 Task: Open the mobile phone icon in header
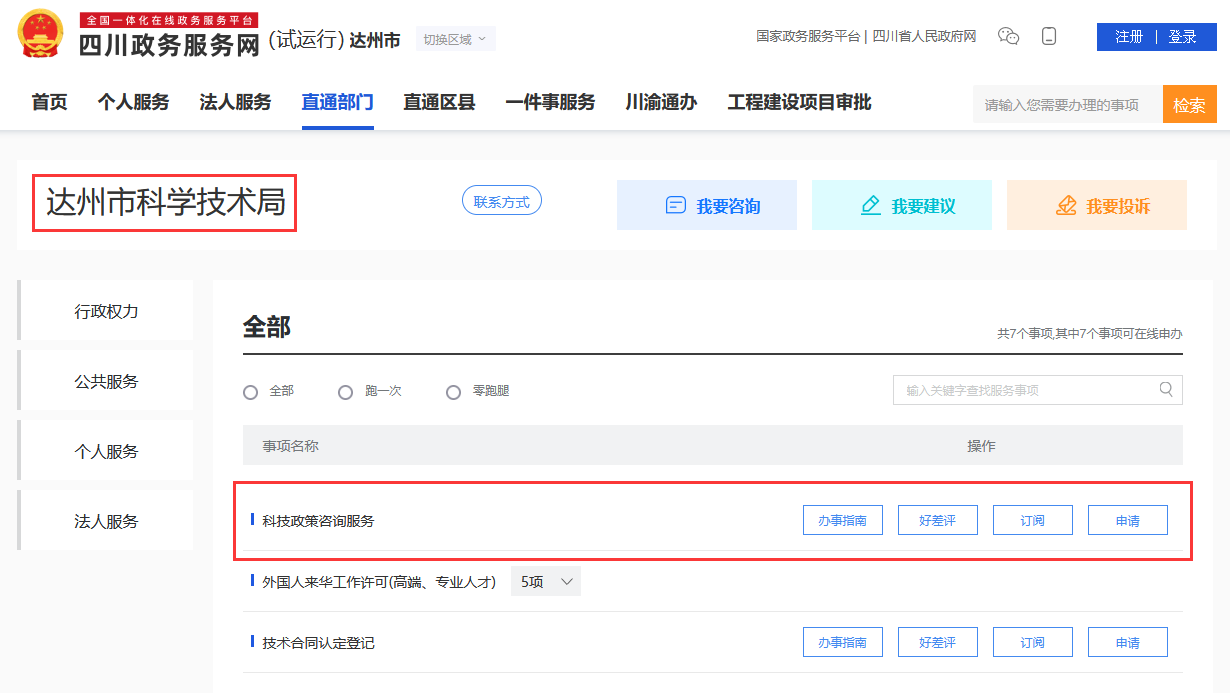(x=1049, y=37)
